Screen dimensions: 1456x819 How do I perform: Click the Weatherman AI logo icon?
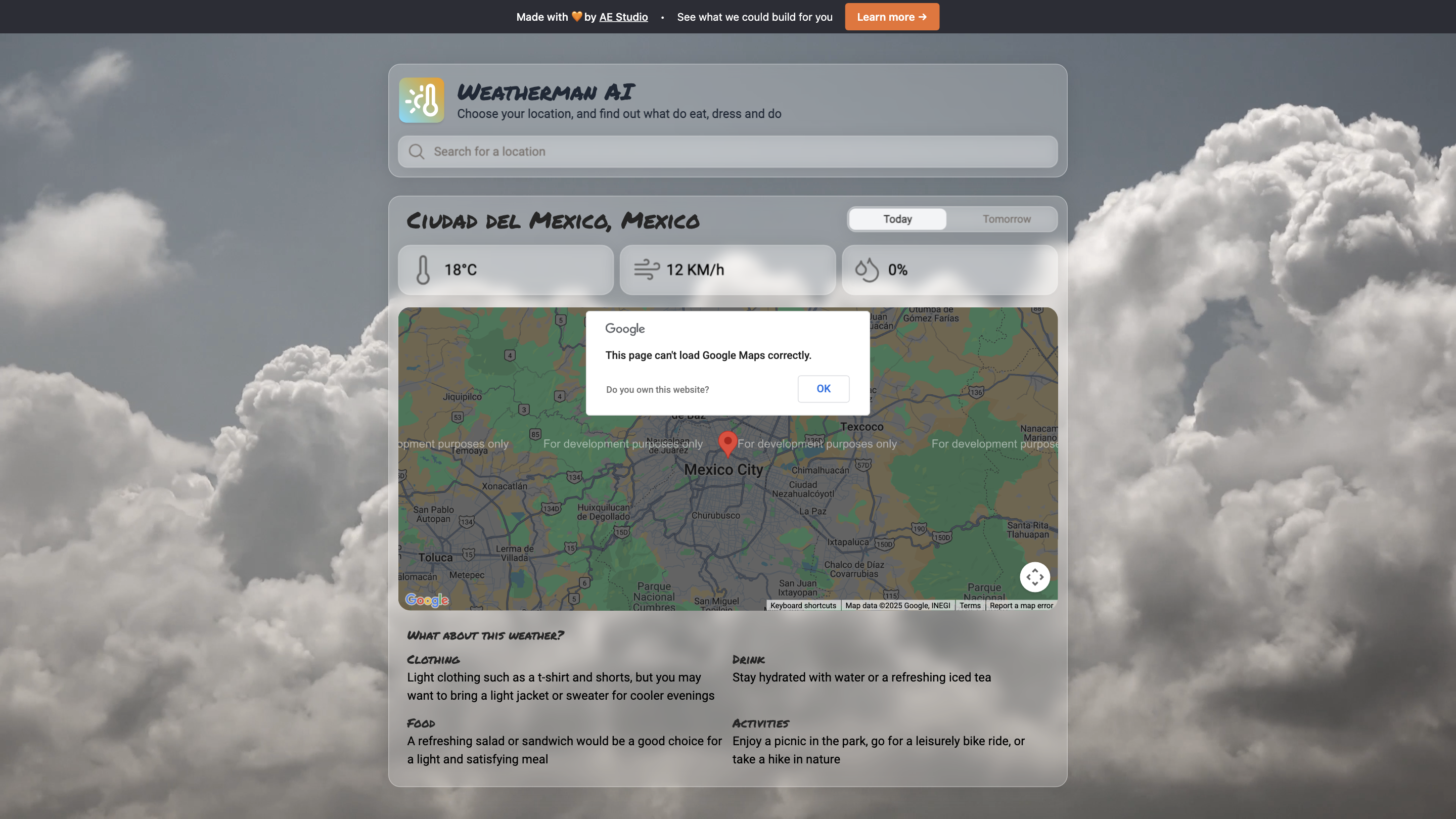422,100
